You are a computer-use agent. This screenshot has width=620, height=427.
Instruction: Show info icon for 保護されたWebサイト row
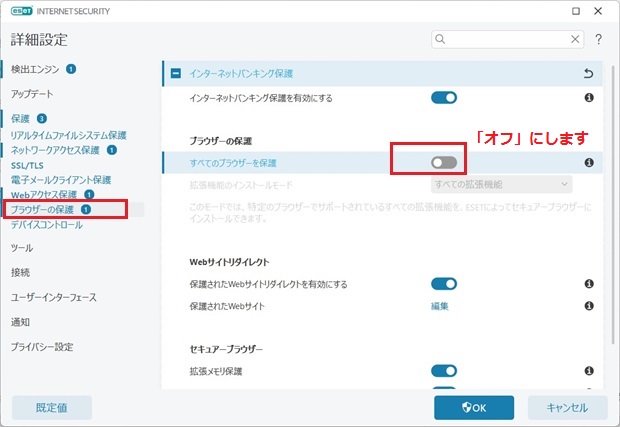[x=589, y=306]
